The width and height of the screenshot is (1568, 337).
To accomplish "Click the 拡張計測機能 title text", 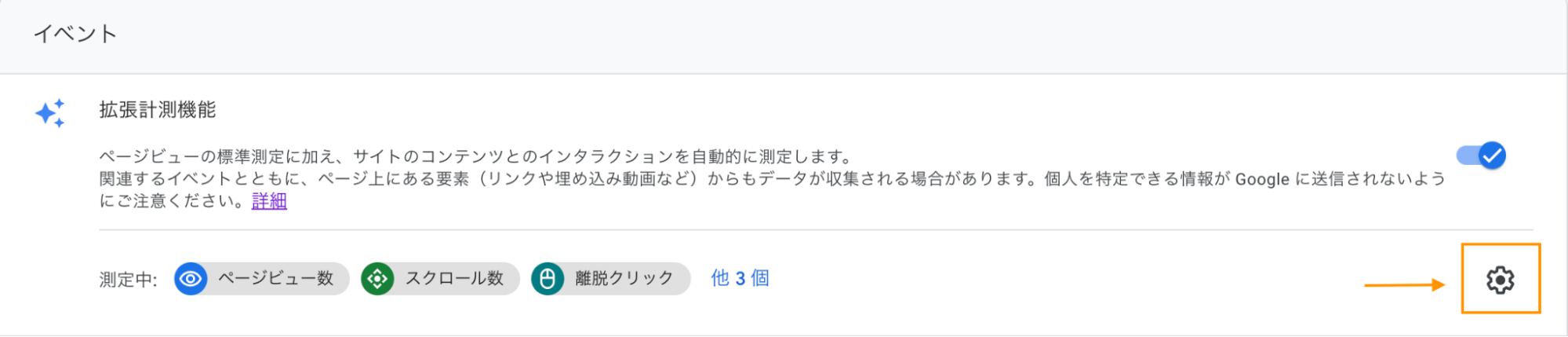I will [158, 110].
